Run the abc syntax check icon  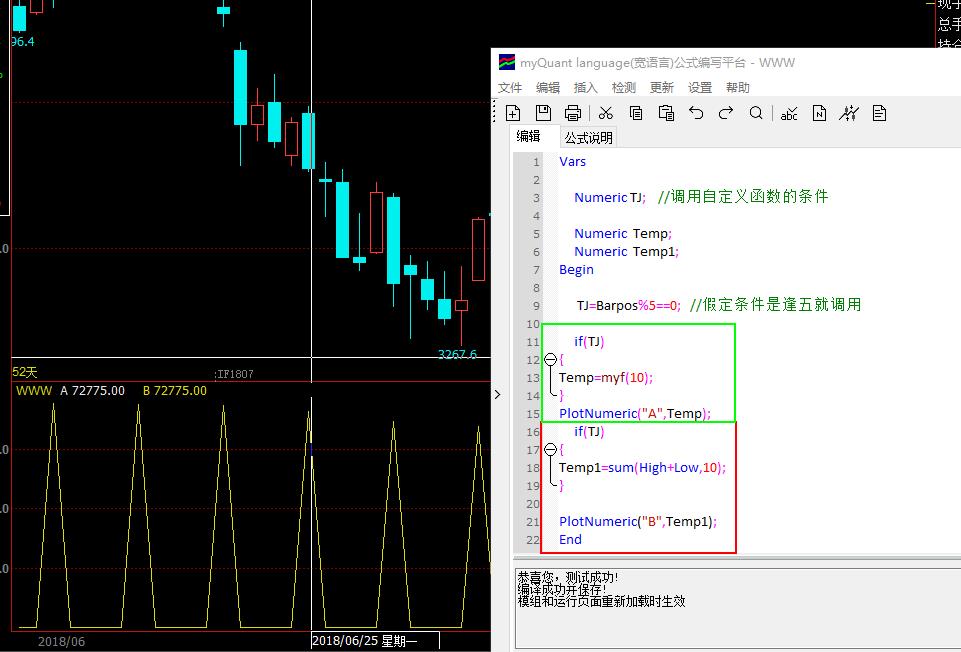tap(789, 113)
